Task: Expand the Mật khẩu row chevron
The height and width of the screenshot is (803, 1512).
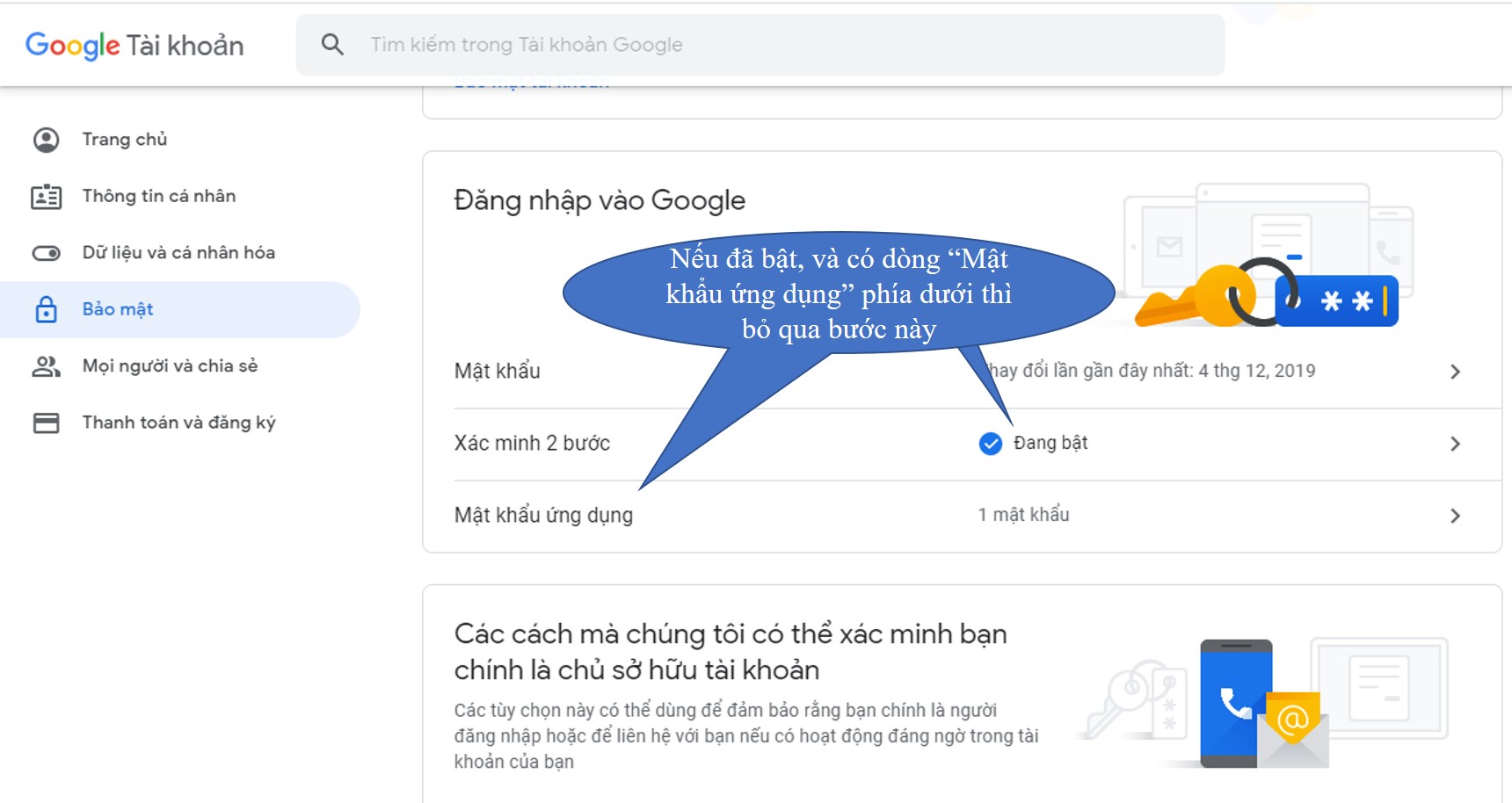Action: coord(1455,372)
